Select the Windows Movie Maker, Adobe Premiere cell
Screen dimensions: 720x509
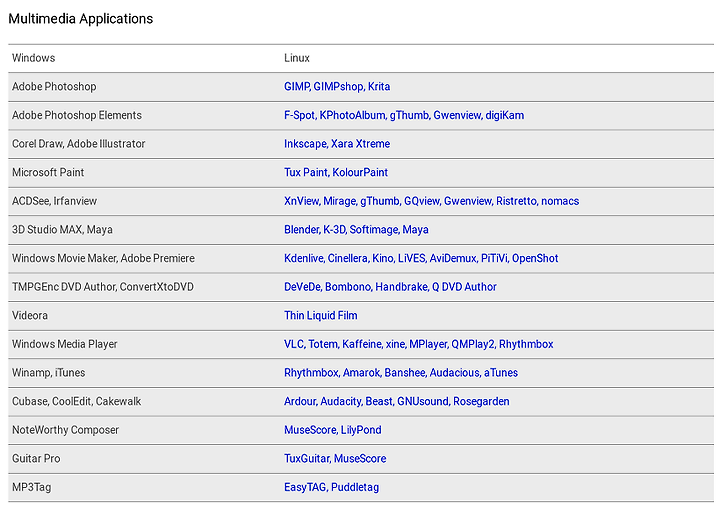click(x=103, y=258)
